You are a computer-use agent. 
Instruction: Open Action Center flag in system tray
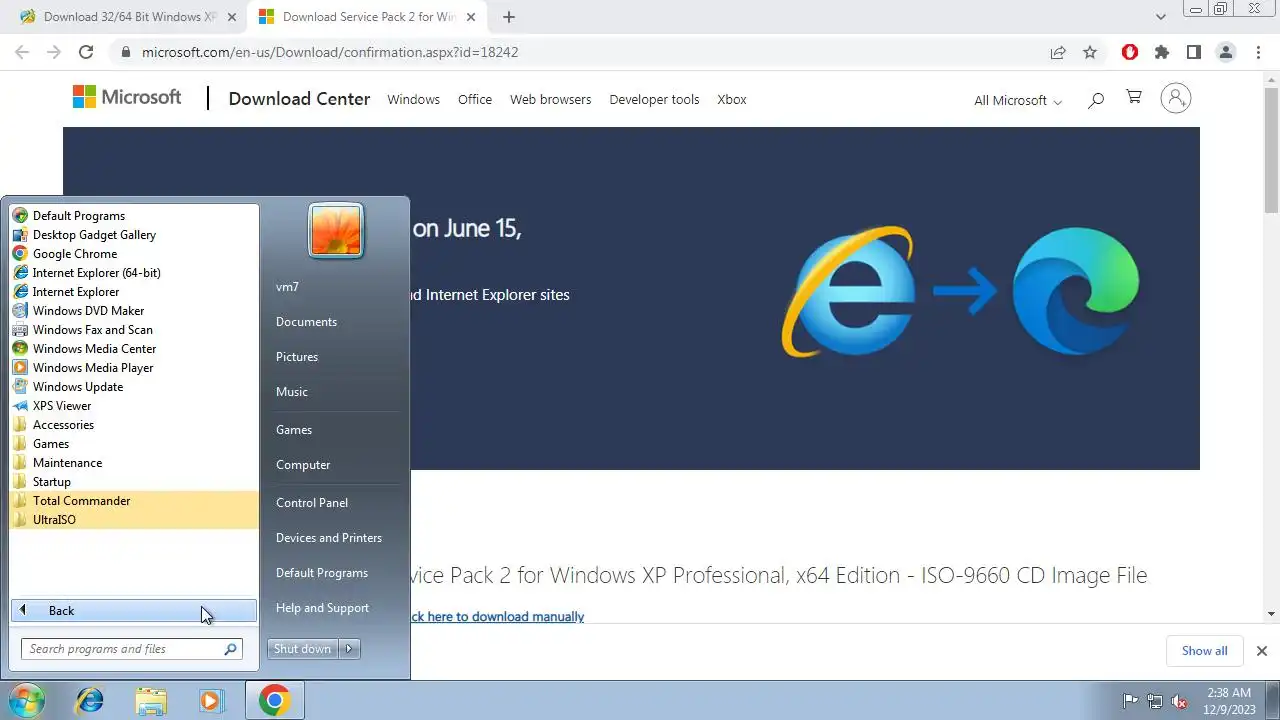[x=1130, y=701]
